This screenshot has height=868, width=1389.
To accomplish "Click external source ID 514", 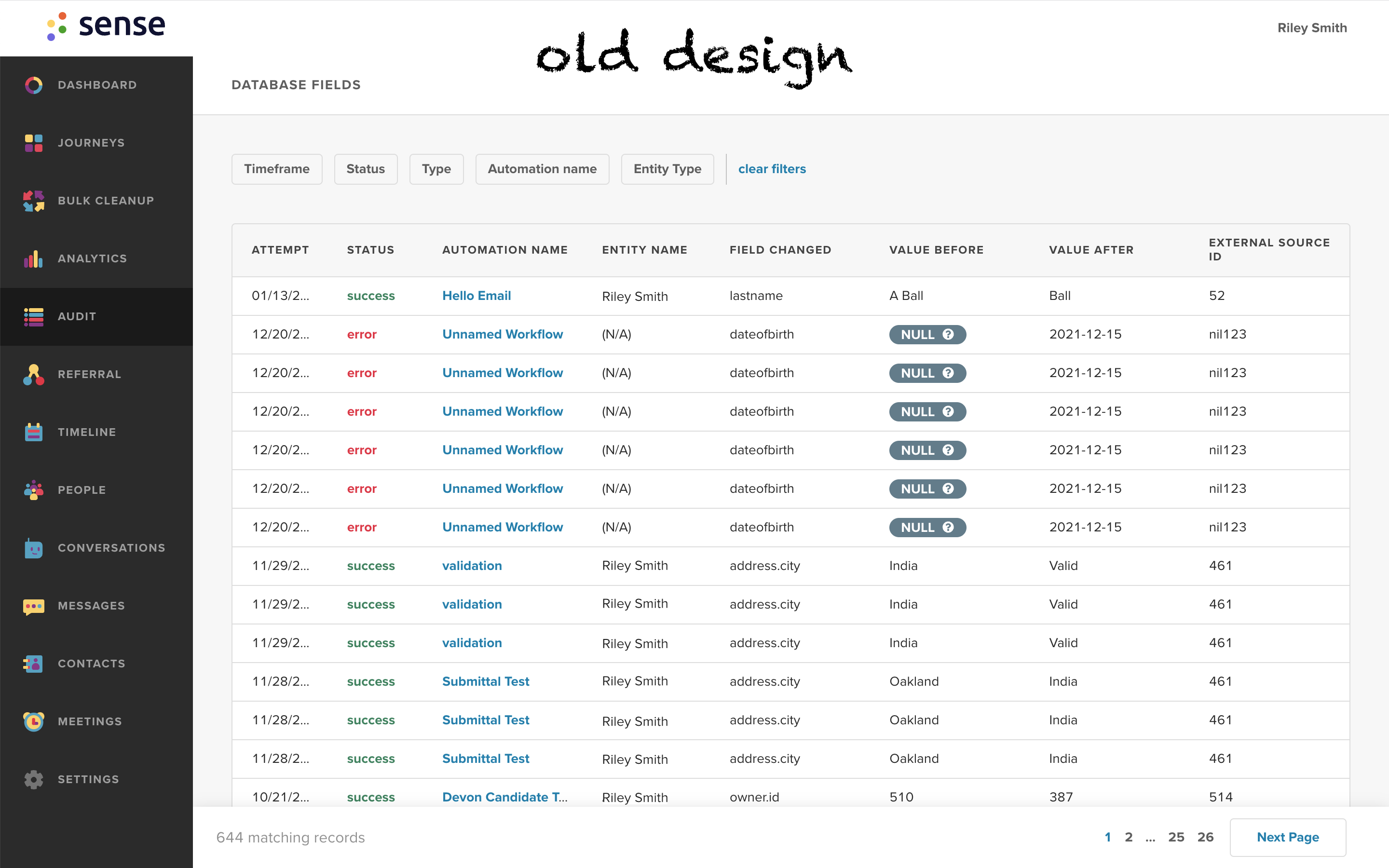I will point(1220,797).
